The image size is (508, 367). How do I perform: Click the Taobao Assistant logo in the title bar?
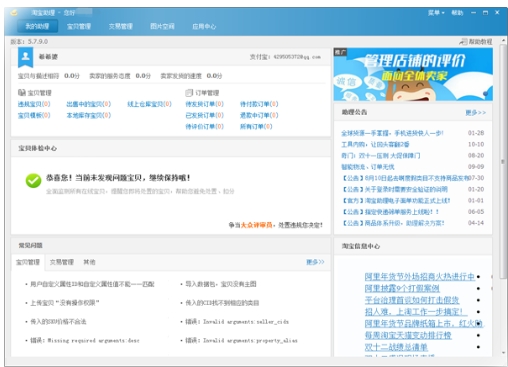(14, 13)
